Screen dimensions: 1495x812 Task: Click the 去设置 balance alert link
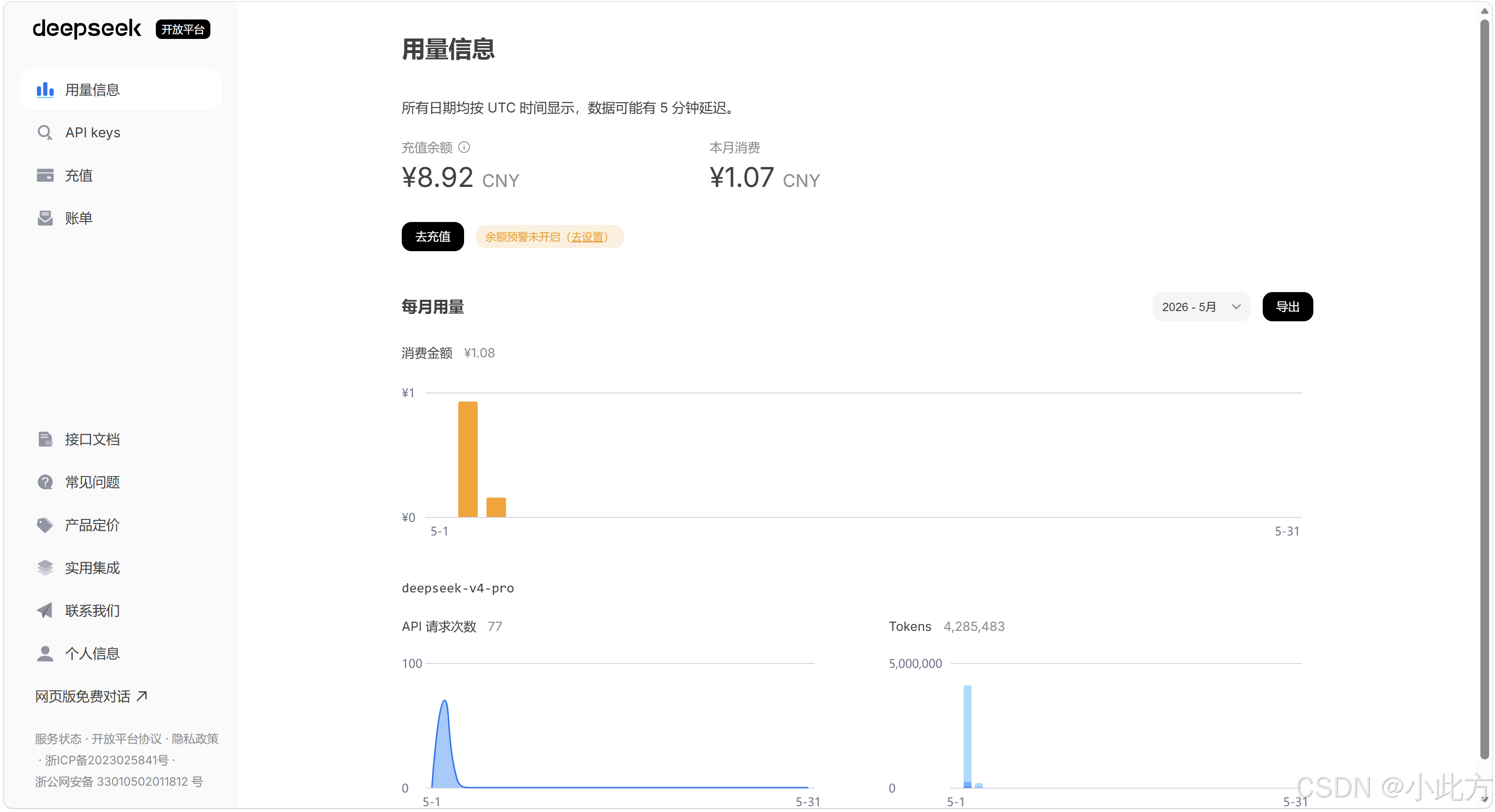click(x=587, y=237)
